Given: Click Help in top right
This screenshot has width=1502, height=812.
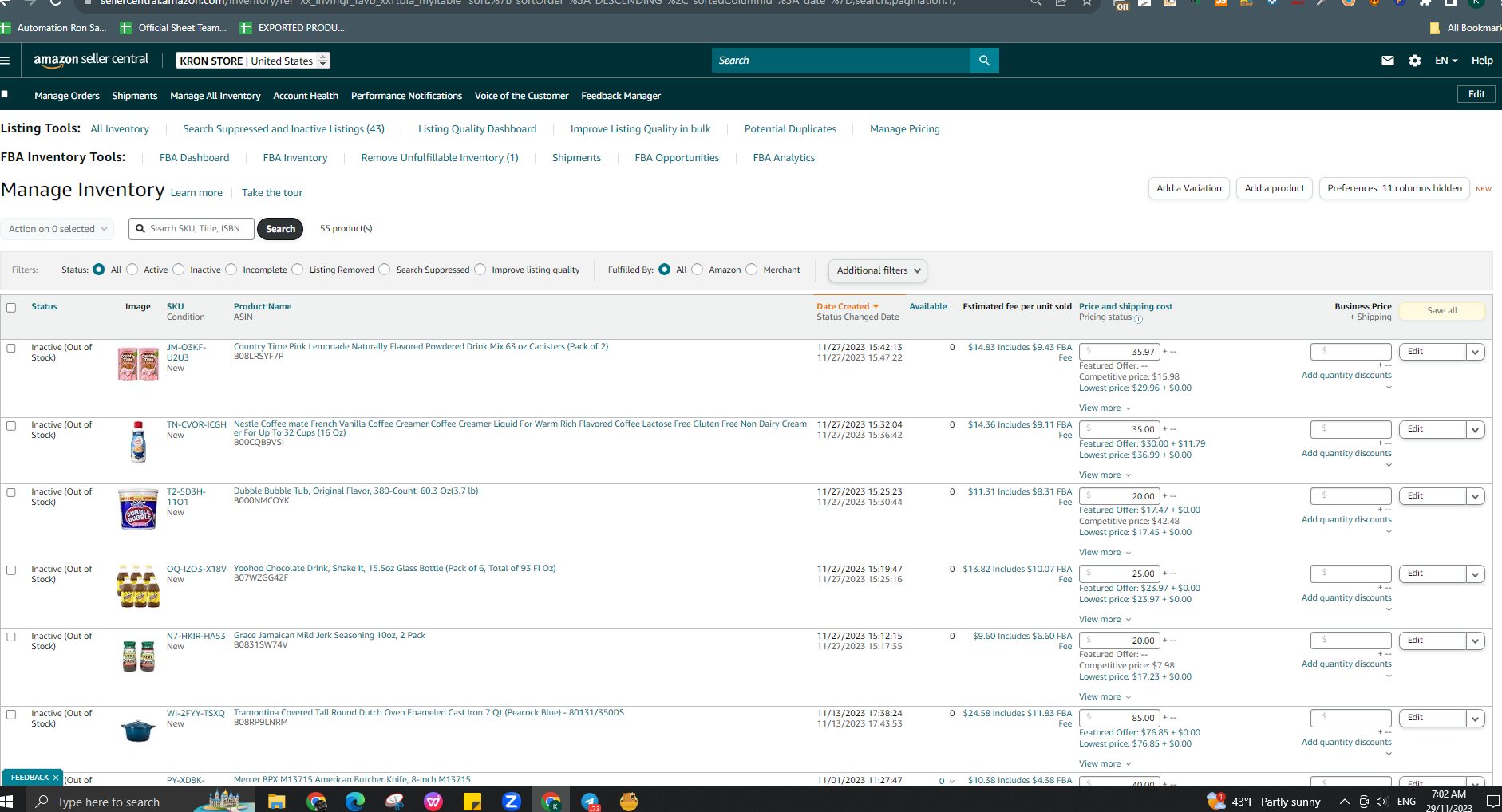Looking at the screenshot, I should [x=1482, y=61].
